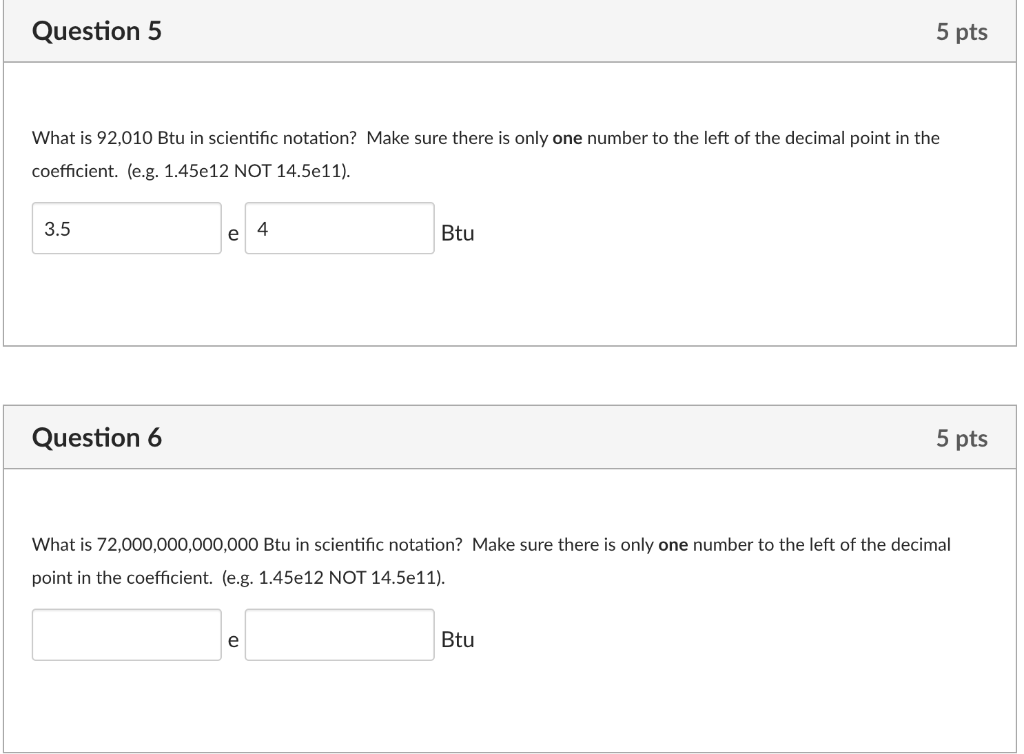Select the empty coefficient box for Question 6

point(127,634)
